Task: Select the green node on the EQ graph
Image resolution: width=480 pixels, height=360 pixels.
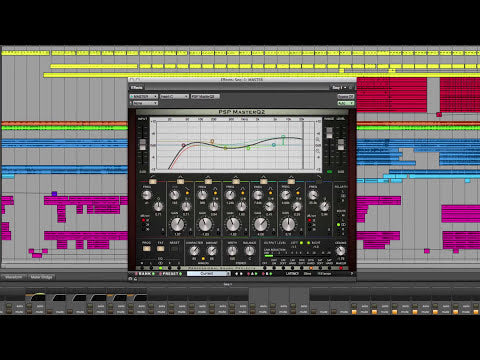Action: (x=248, y=148)
